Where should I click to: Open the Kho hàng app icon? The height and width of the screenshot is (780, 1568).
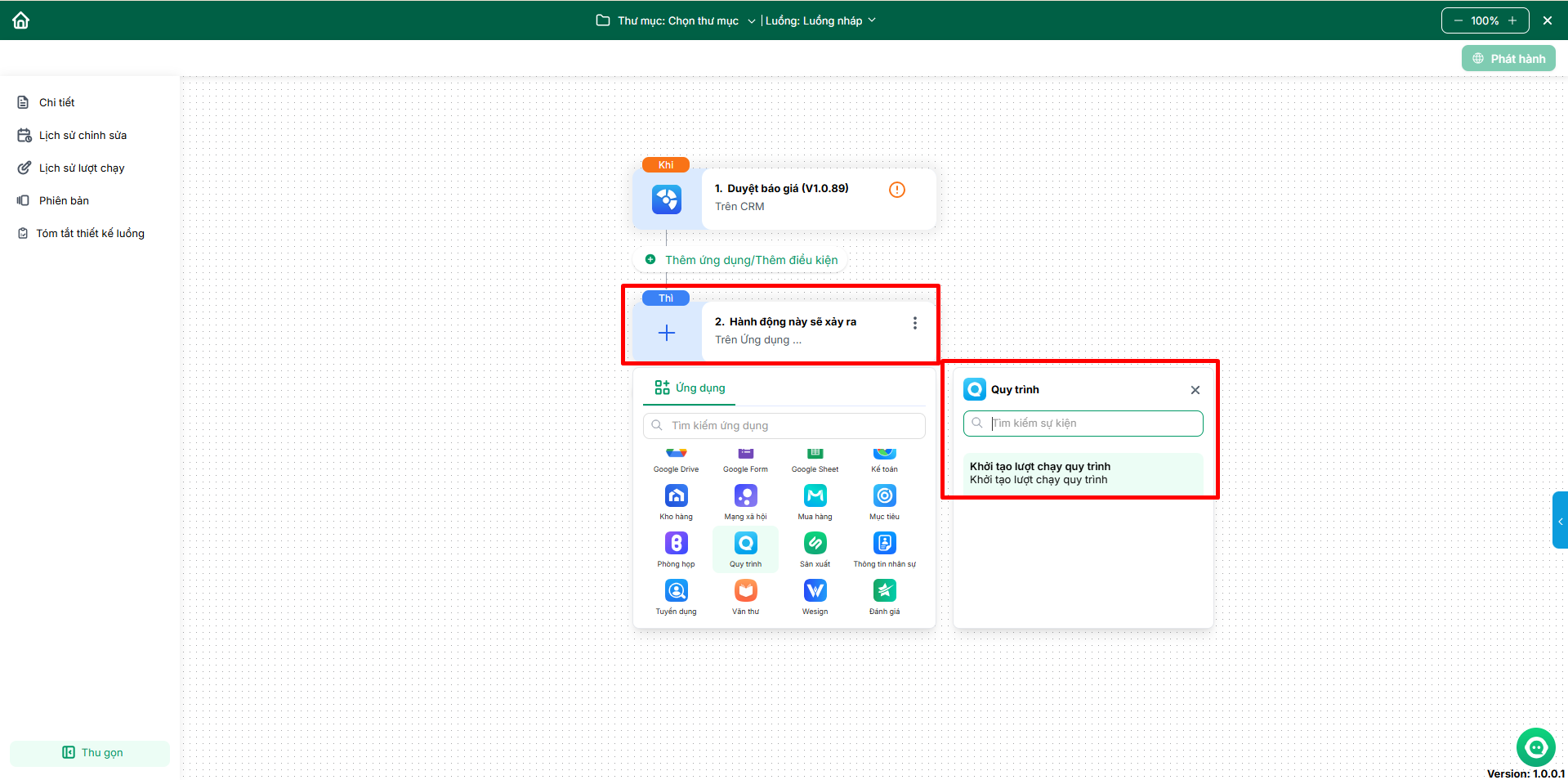pos(676,495)
